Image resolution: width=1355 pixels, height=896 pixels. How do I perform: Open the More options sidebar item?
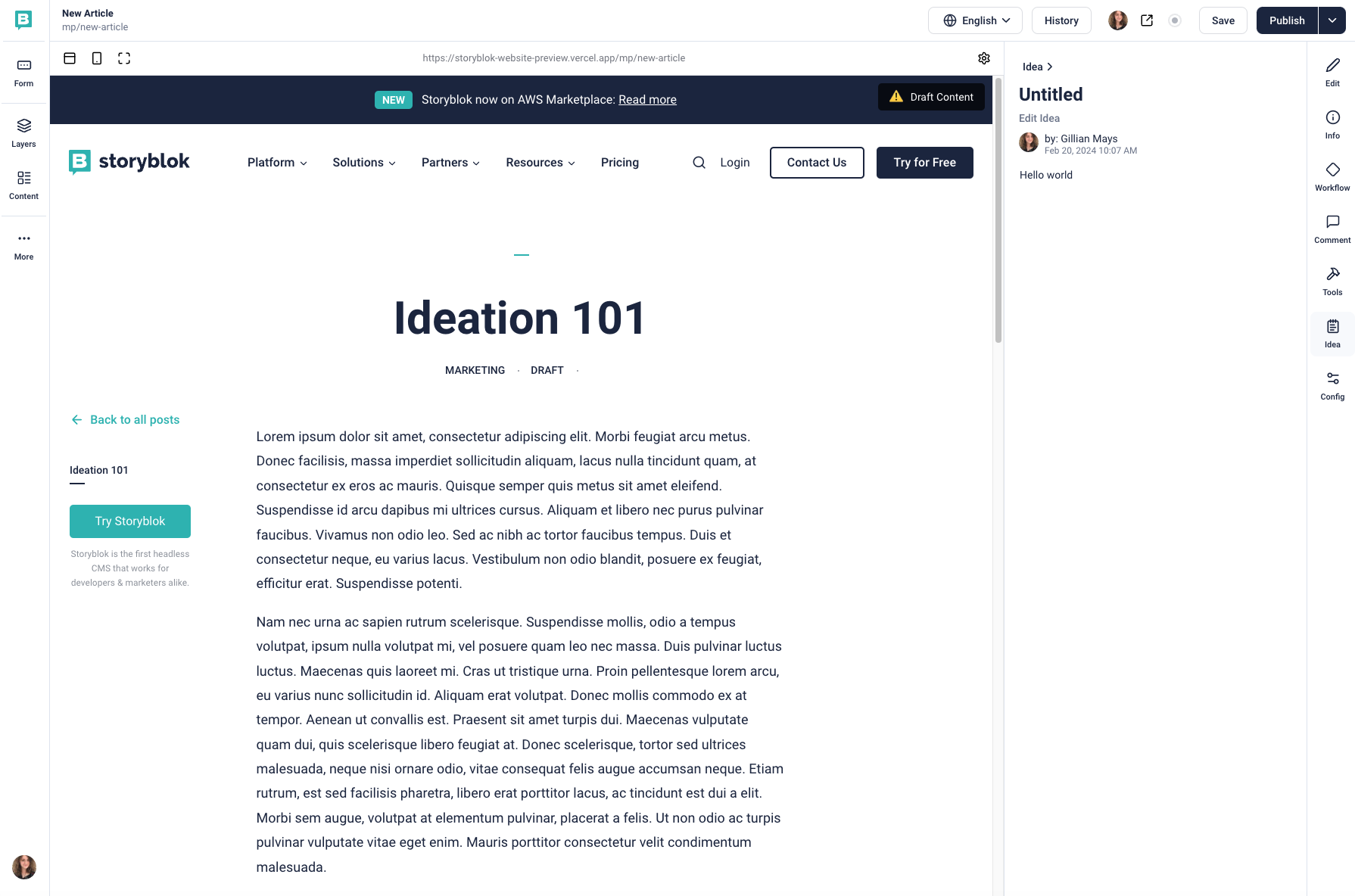(x=23, y=246)
